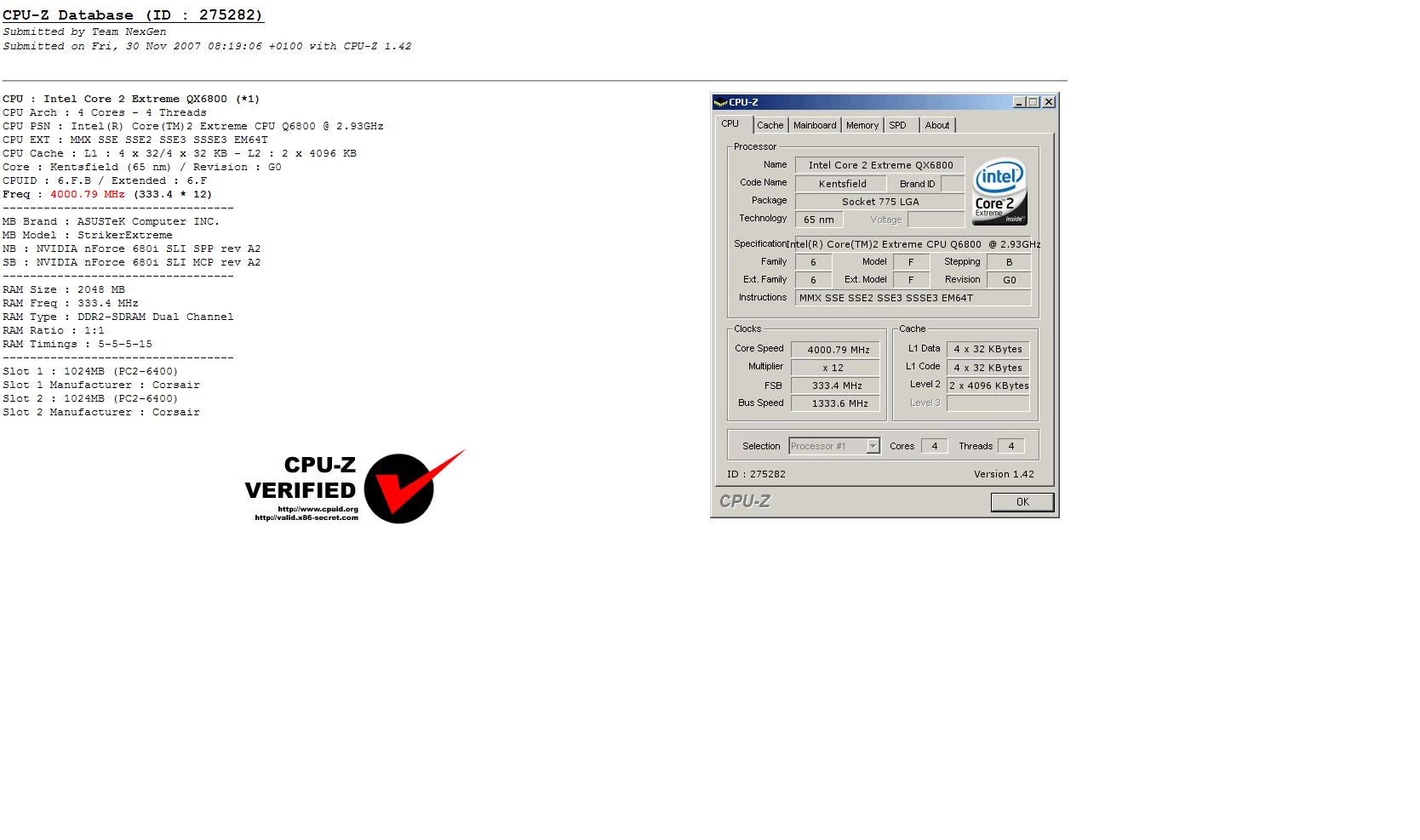Click the http://www.cpuid.org link text
Image resolution: width=1420 pixels, height=840 pixels.
coord(318,510)
